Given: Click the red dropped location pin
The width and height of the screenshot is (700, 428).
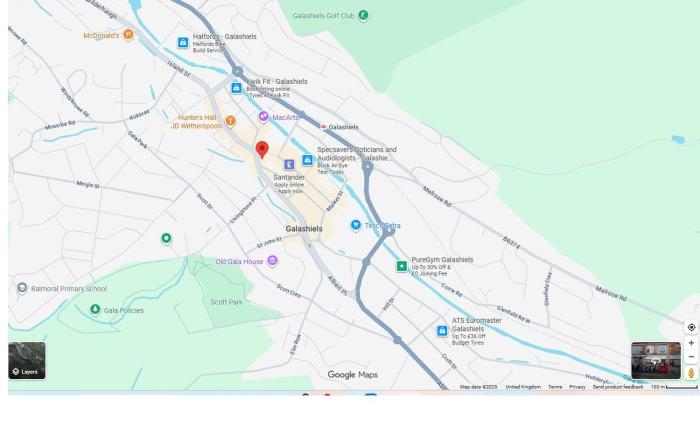Looking at the screenshot, I should [x=262, y=150].
